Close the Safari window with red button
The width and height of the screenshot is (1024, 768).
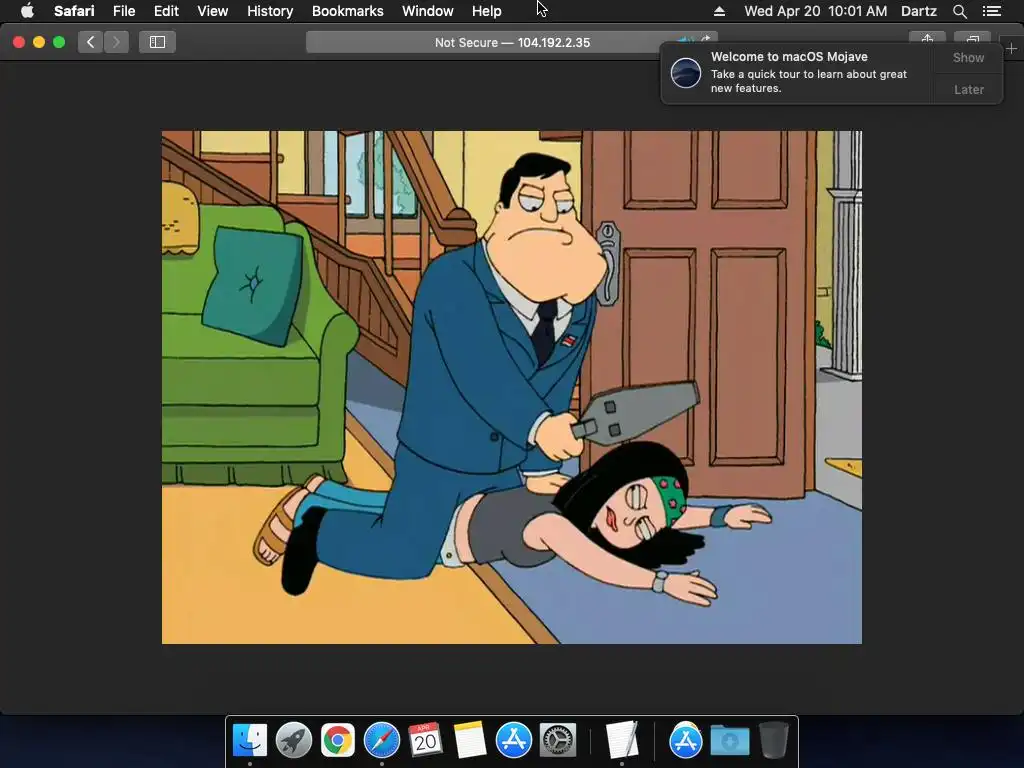pyautogui.click(x=19, y=42)
